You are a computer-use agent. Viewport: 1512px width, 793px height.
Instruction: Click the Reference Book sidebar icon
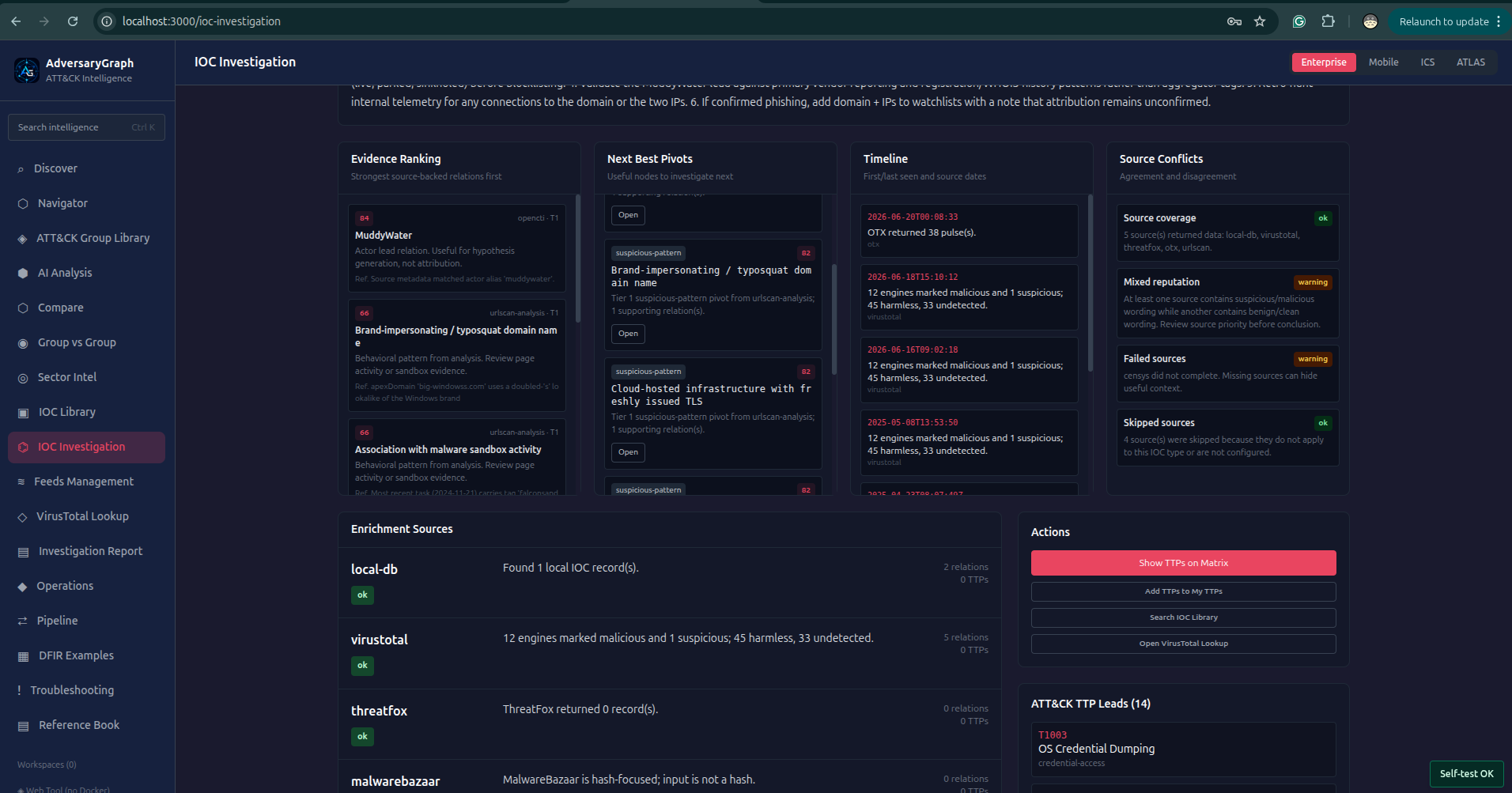[x=23, y=726]
